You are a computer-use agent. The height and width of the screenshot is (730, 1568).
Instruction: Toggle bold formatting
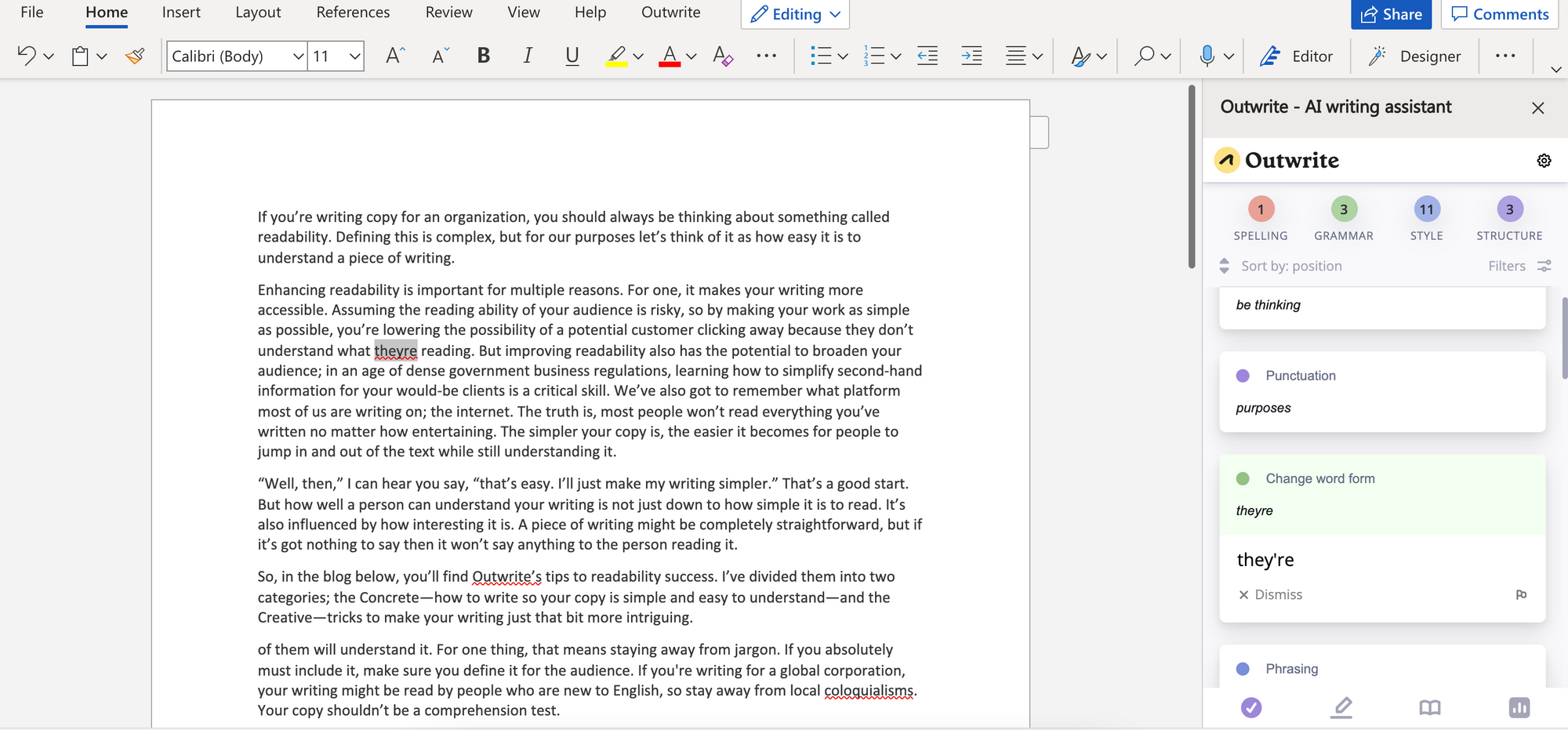(x=483, y=55)
